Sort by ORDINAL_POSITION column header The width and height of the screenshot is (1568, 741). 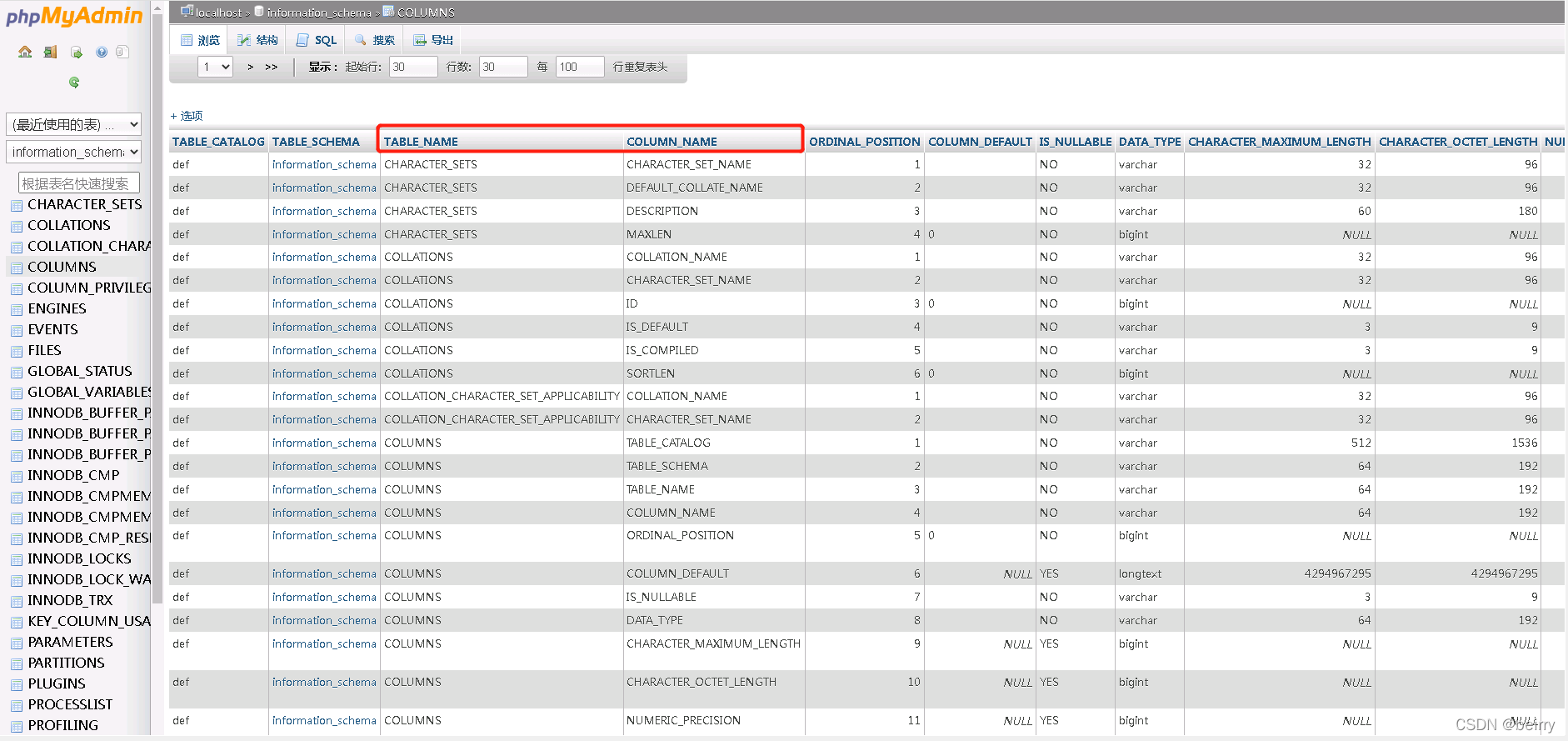(864, 142)
